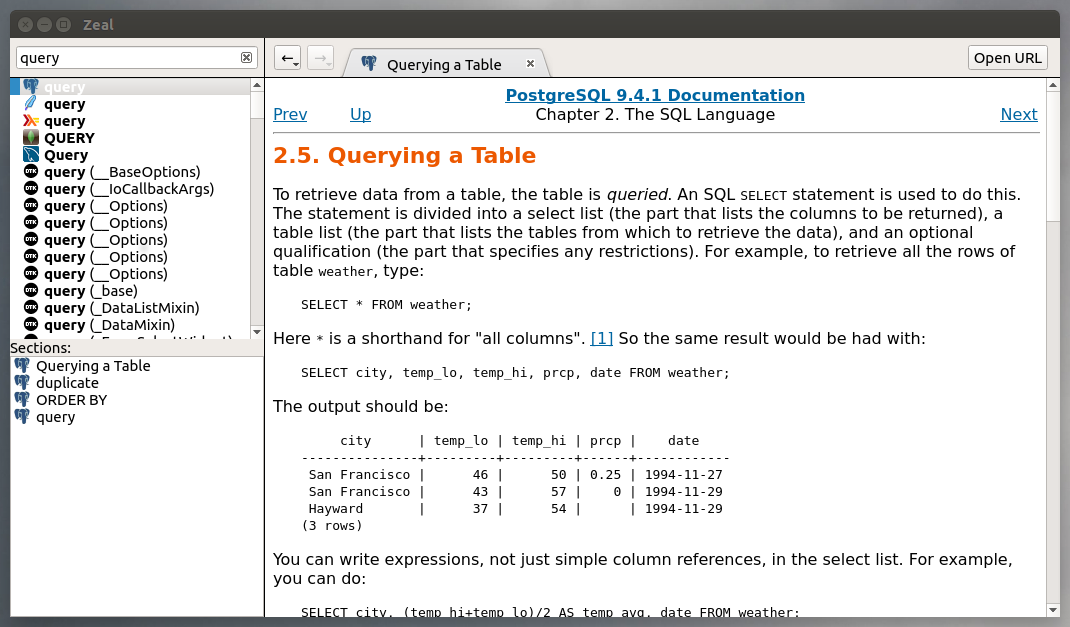Click the text Chapter 2. The SQL Language
Viewport: 1070px width, 627px height.
(x=655, y=115)
